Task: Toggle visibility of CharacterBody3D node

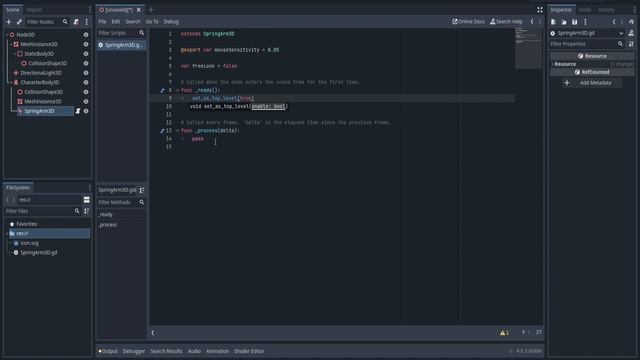Action: (x=86, y=82)
